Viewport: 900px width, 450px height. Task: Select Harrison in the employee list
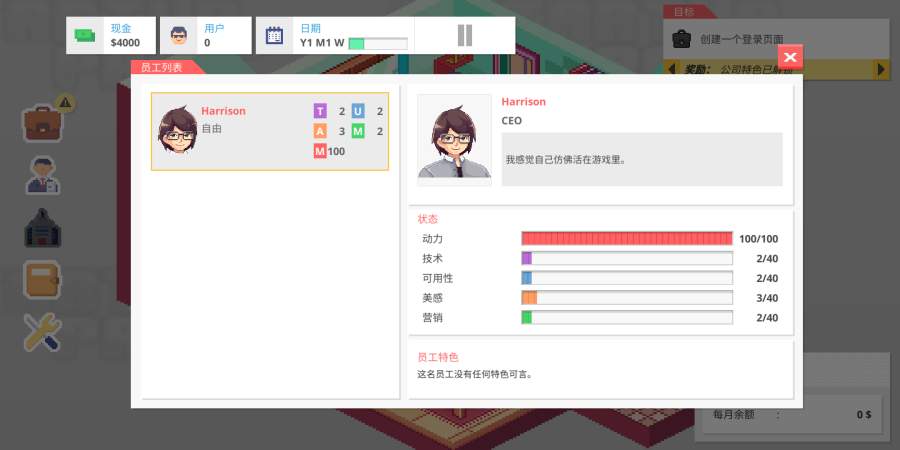pos(269,132)
